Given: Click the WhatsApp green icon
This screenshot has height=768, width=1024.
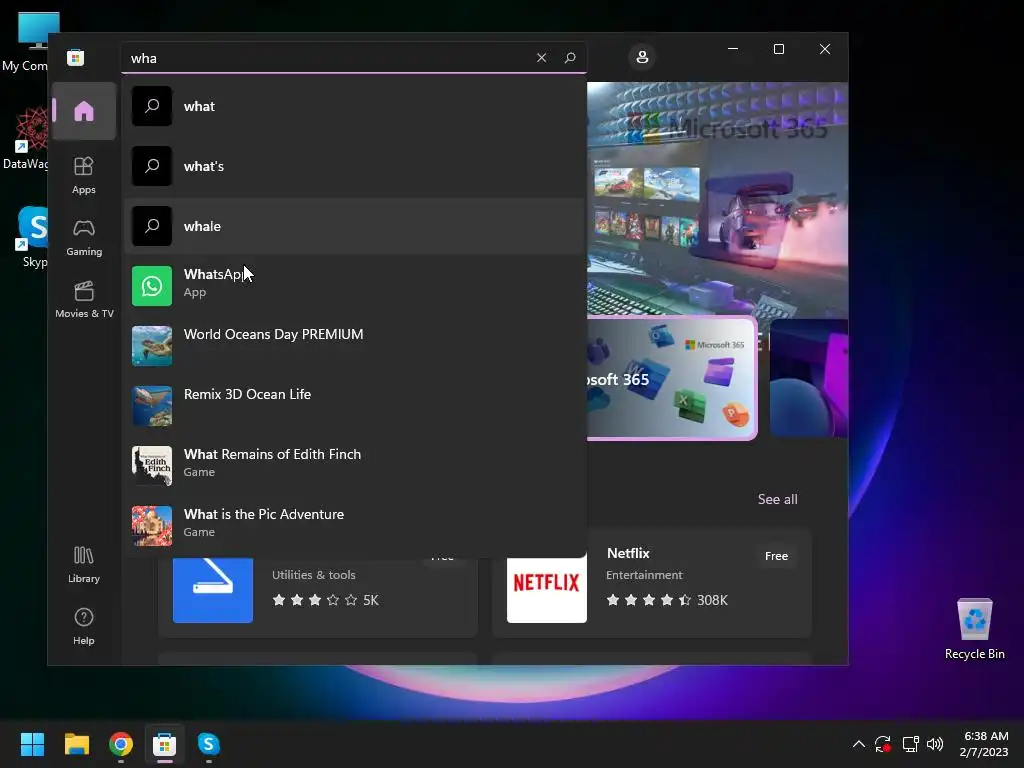Looking at the screenshot, I should point(152,286).
